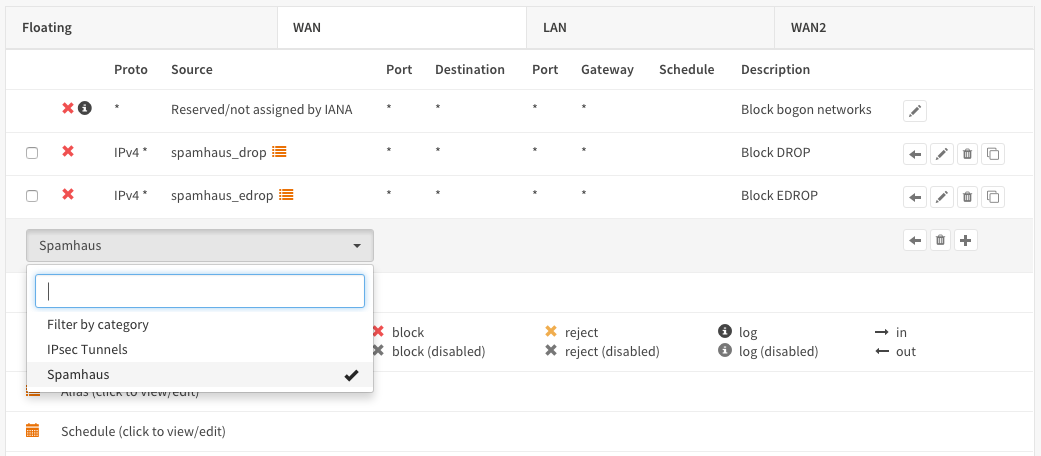1041x456 pixels.
Task: Delete selected rules with bottom trash icon
Action: [x=941, y=240]
